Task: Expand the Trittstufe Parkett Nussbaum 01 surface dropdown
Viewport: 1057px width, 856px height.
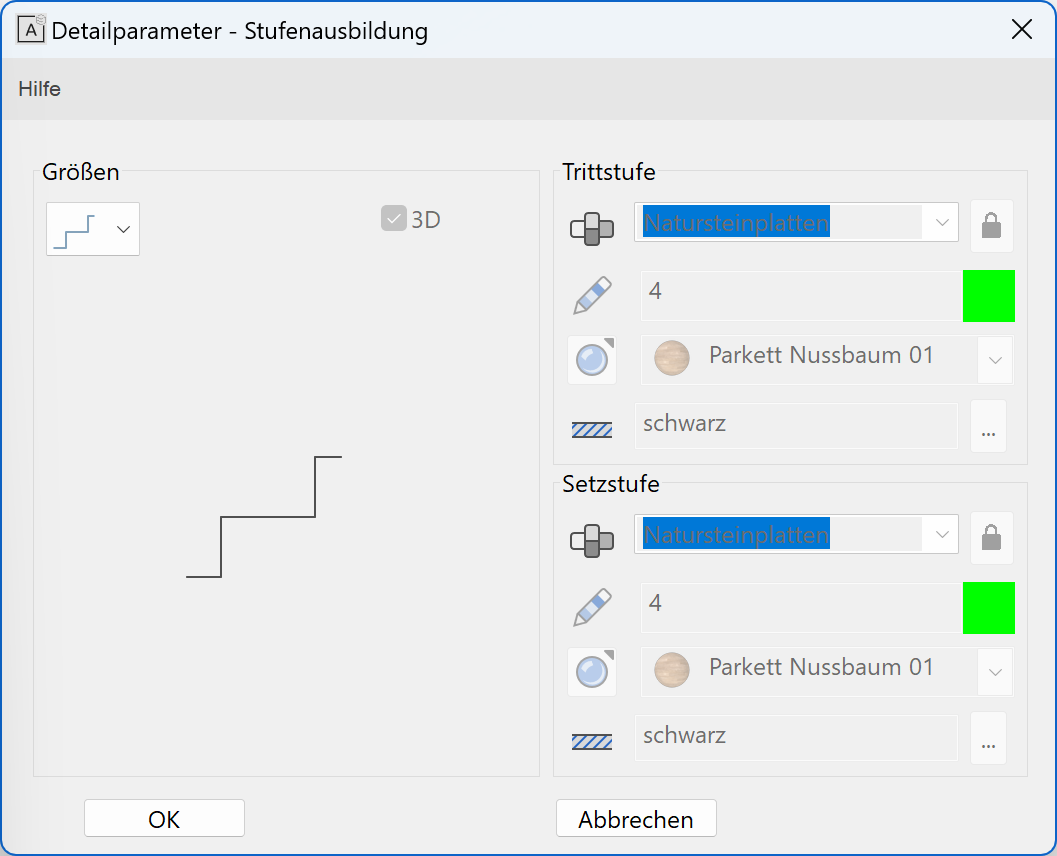Action: click(x=994, y=360)
